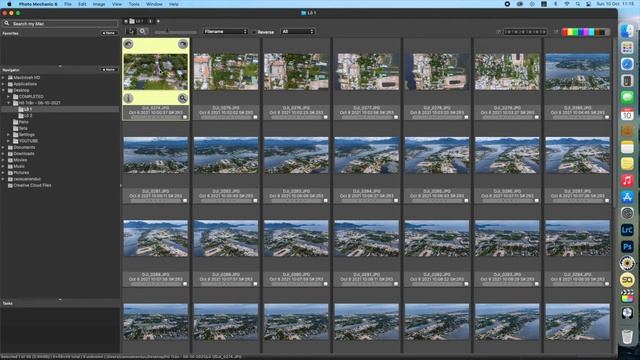This screenshot has height=360, width=640.
Task: Rotate the selected DJI_0274 thumbnail clockwise
Action: point(183,44)
